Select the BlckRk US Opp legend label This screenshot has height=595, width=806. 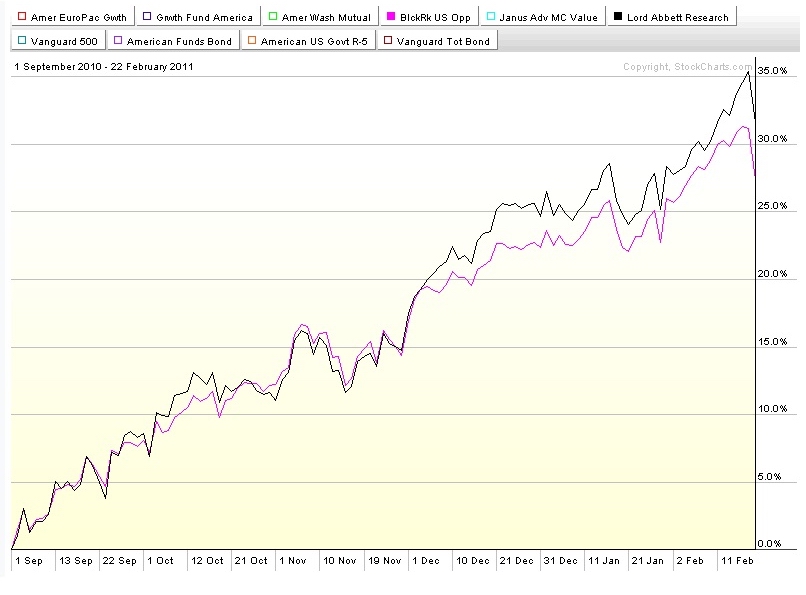[x=435, y=17]
